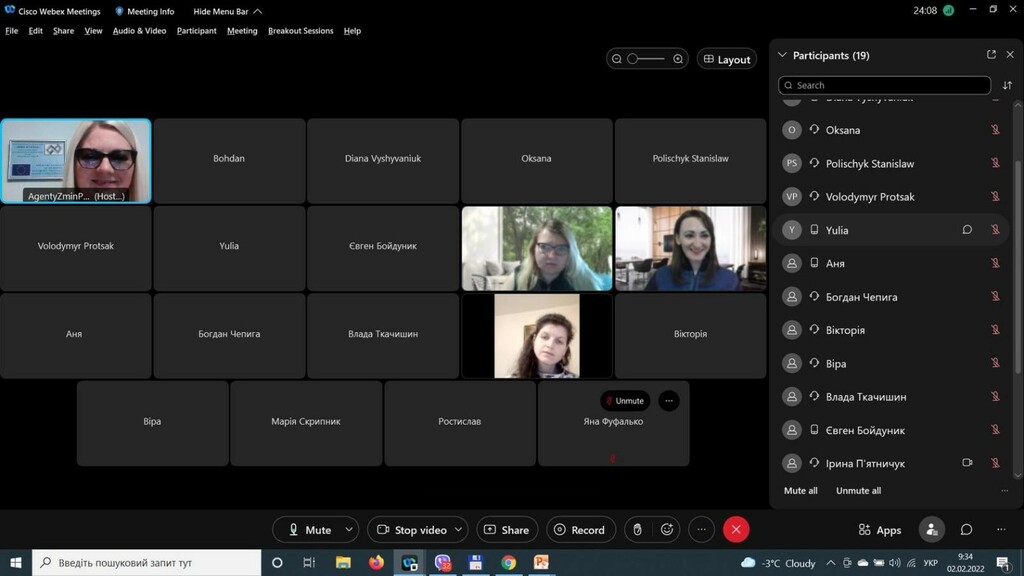
Task: Open the Breakout Sessions menu
Action: [300, 31]
